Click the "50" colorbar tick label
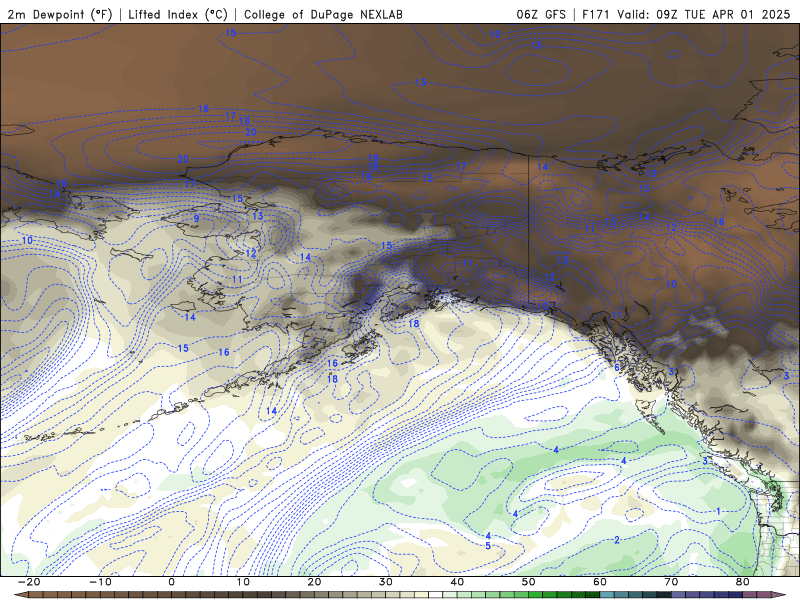 point(529,582)
